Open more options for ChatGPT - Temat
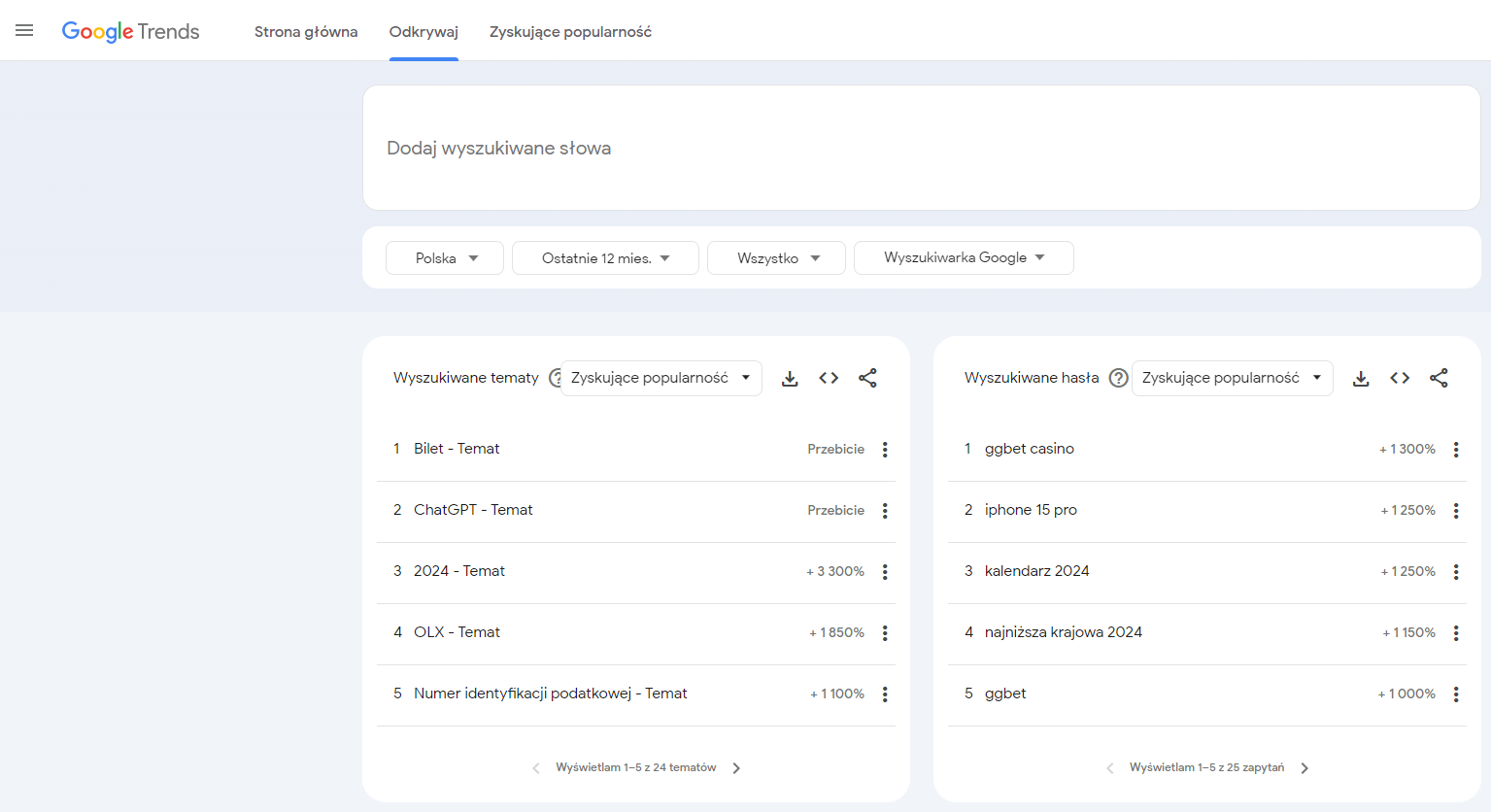The height and width of the screenshot is (812, 1491). (x=885, y=511)
